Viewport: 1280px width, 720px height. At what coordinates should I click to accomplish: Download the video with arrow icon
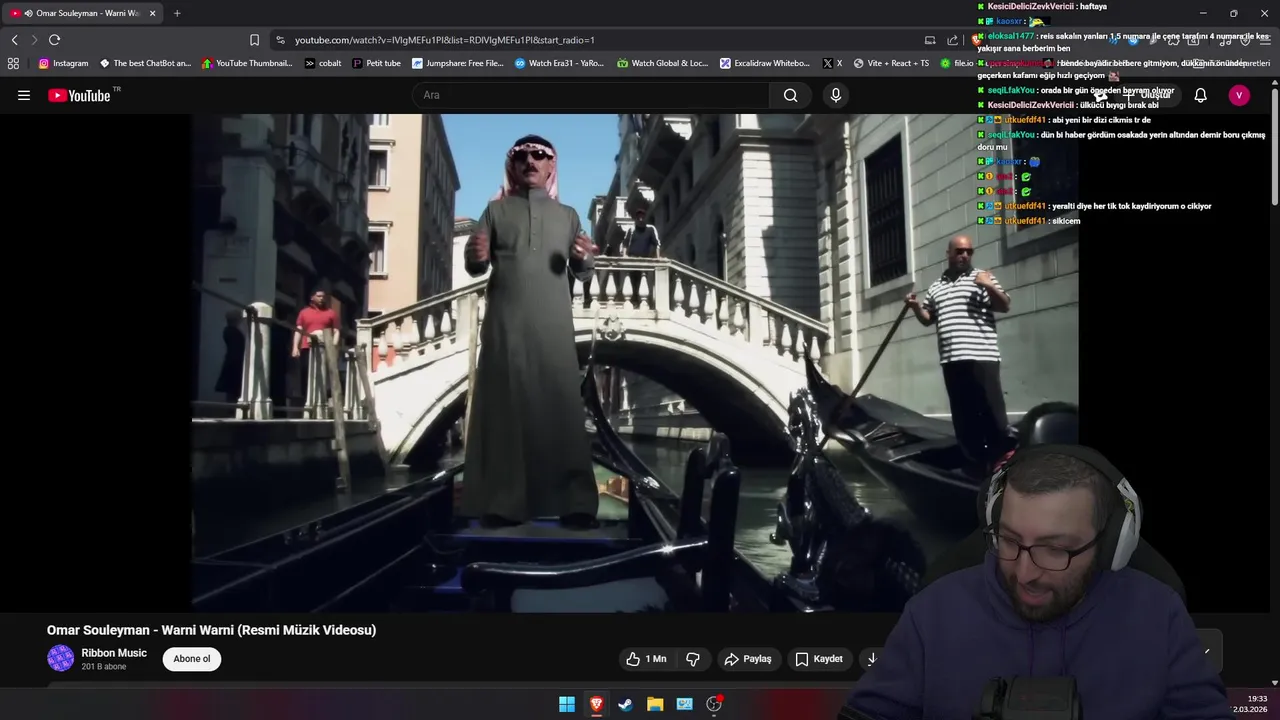click(x=871, y=659)
